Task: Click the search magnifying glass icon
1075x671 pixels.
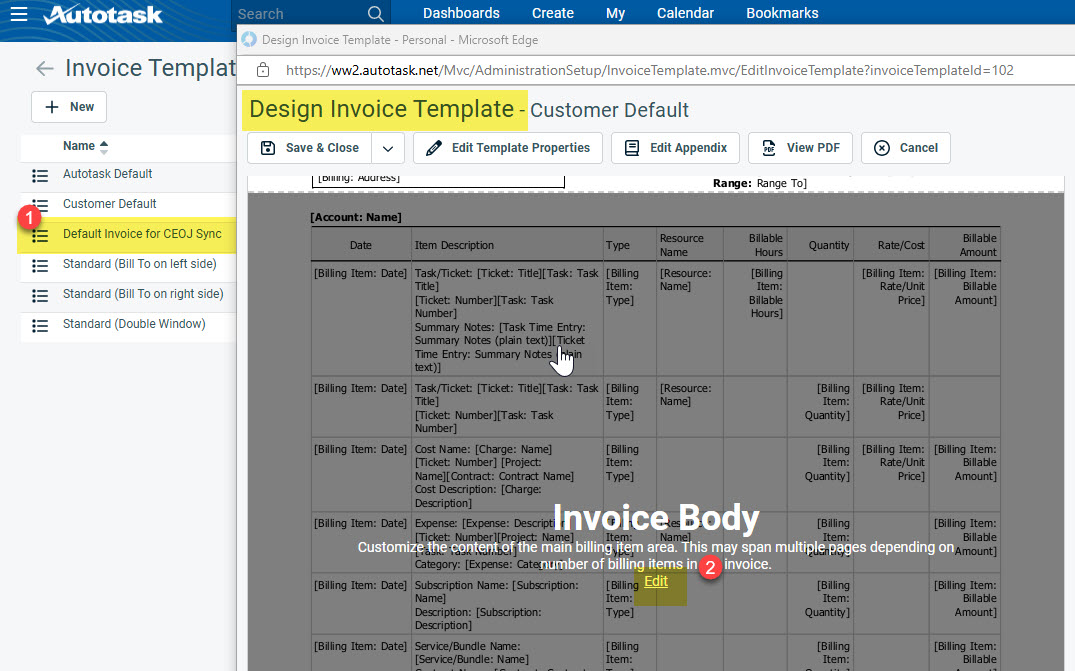Action: click(375, 13)
